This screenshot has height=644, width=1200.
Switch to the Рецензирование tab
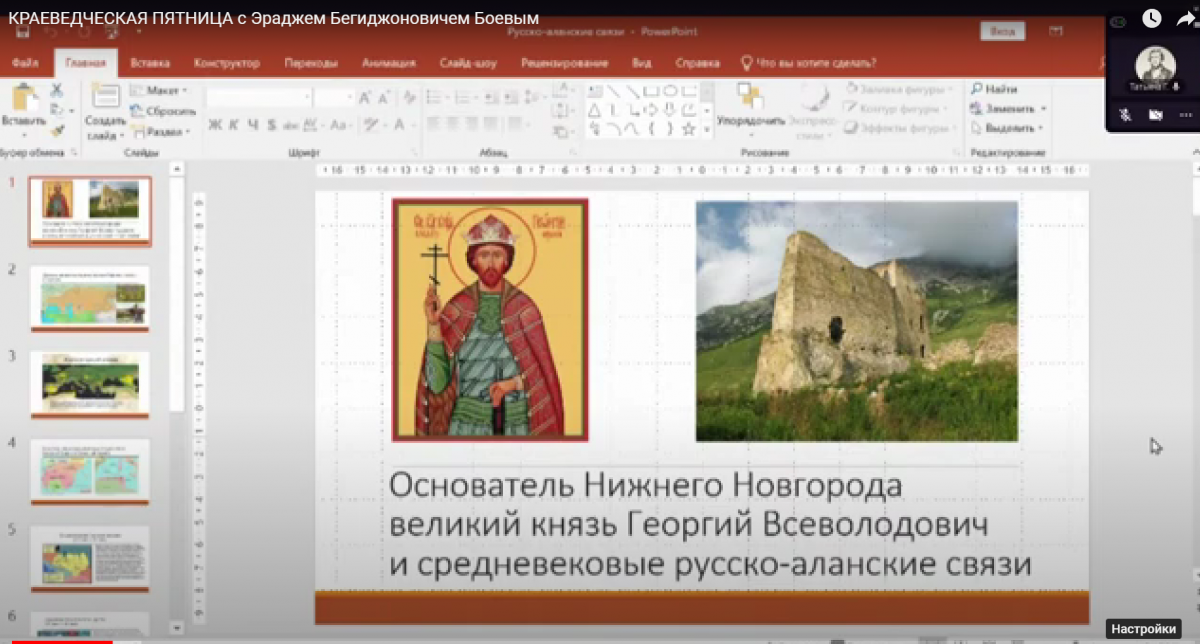click(566, 63)
